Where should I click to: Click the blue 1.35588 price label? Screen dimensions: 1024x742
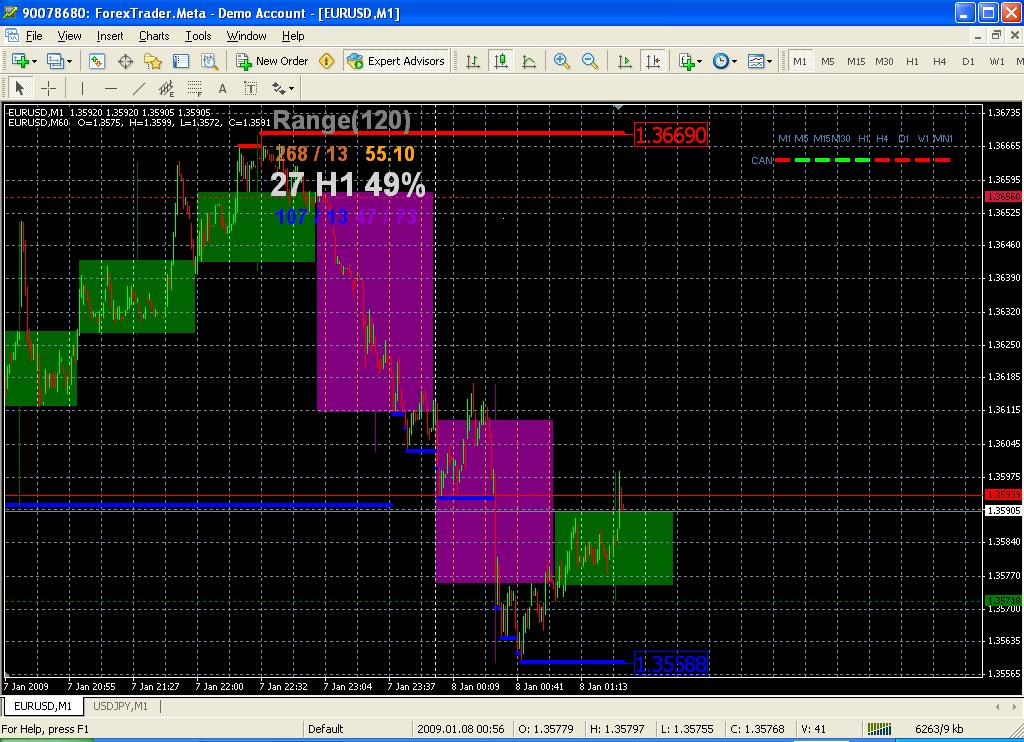[671, 663]
